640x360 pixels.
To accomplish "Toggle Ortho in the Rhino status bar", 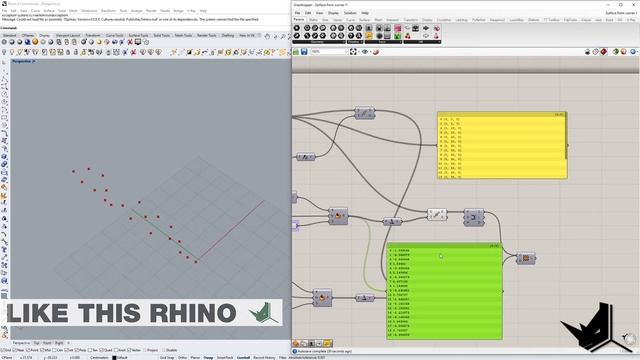I will tap(182, 358).
